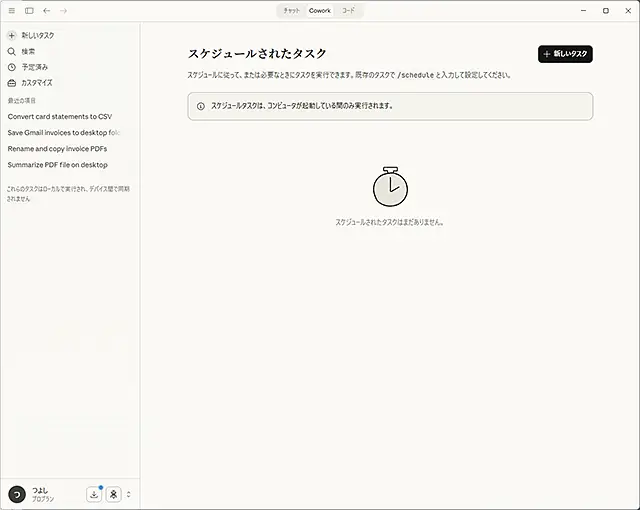The image size is (640, 510).
Task: Open recent item Convert card statements to CSV
Action: pyautogui.click(x=59, y=116)
